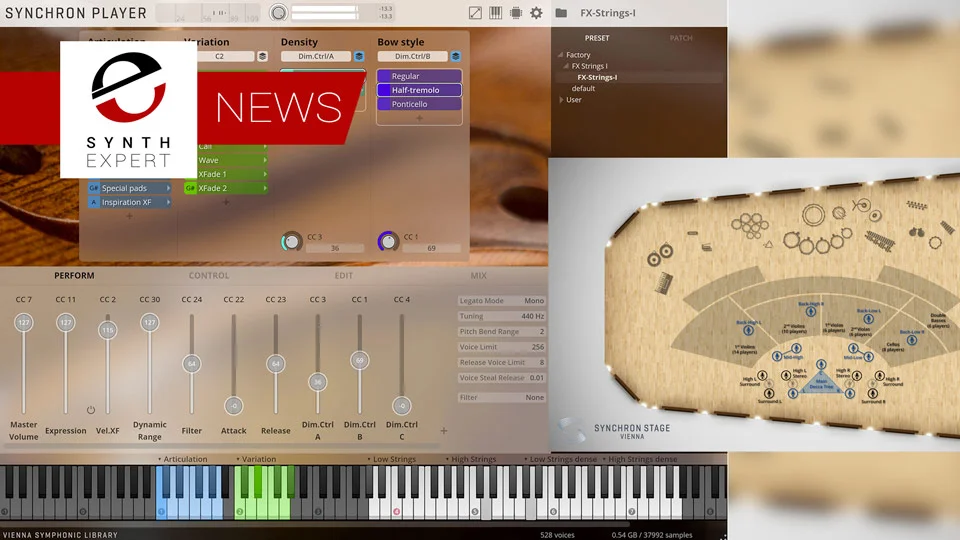Click the CC 3 density knob
960x540 pixels.
[292, 241]
